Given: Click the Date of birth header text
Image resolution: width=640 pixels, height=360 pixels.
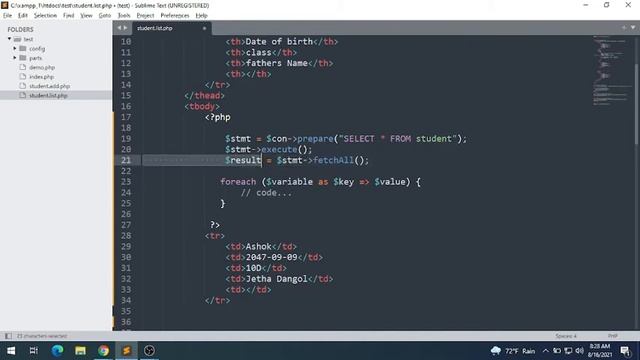Looking at the screenshot, I should (279, 42).
